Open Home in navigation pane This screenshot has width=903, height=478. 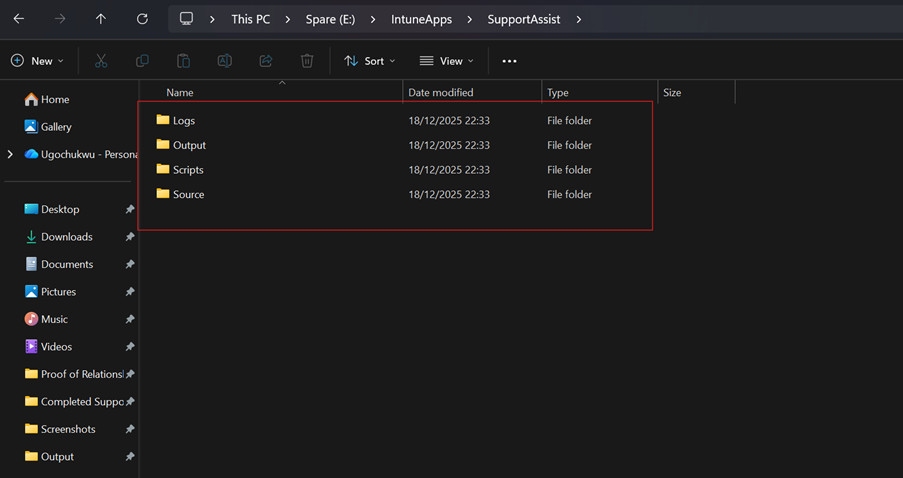coord(47,100)
